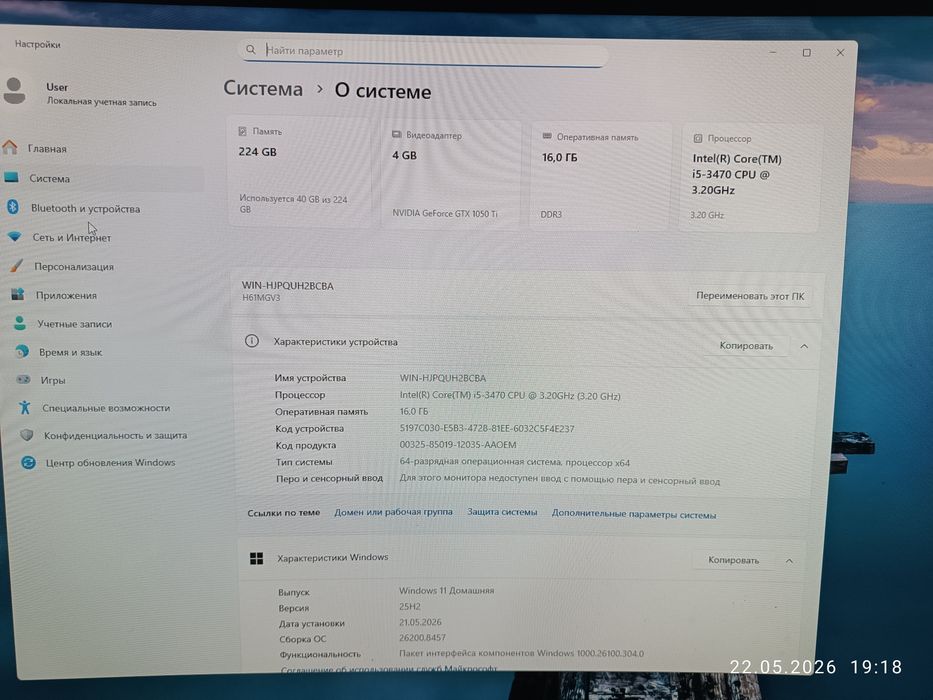This screenshot has height=700, width=933.
Task: Click the Процессор chip icon
Action: tap(698, 138)
